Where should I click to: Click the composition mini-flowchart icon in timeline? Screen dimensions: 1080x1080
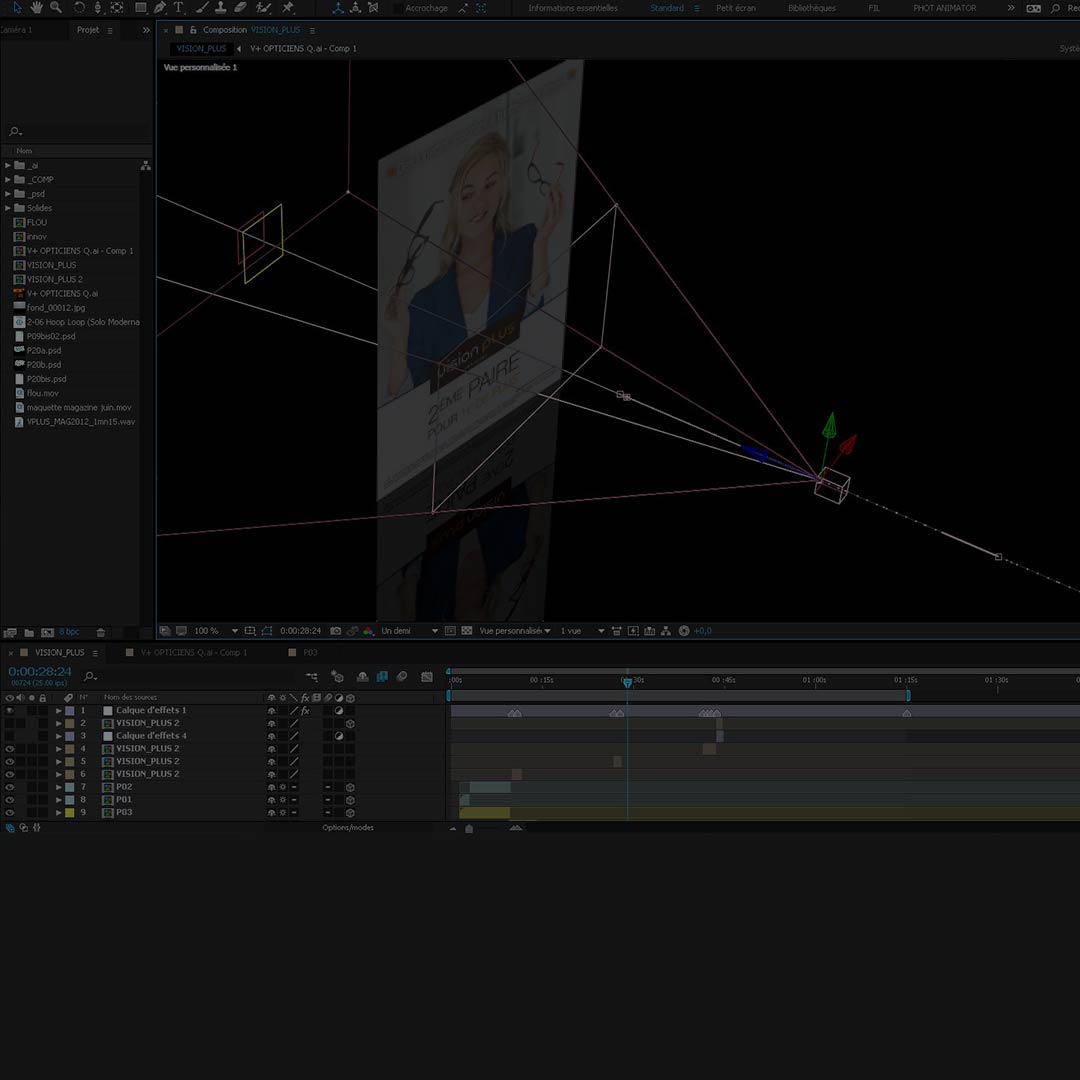click(x=312, y=676)
